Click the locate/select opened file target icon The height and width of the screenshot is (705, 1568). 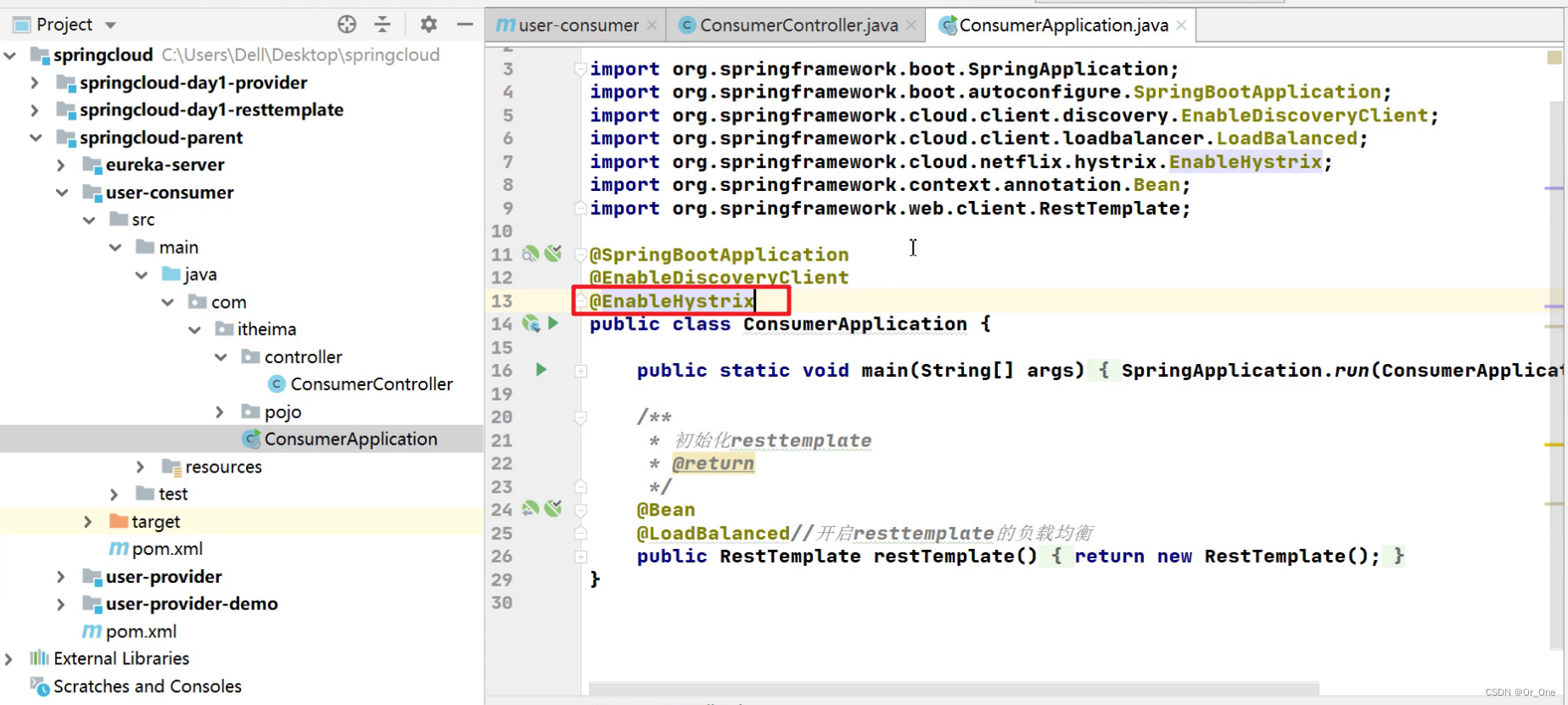[x=346, y=25]
